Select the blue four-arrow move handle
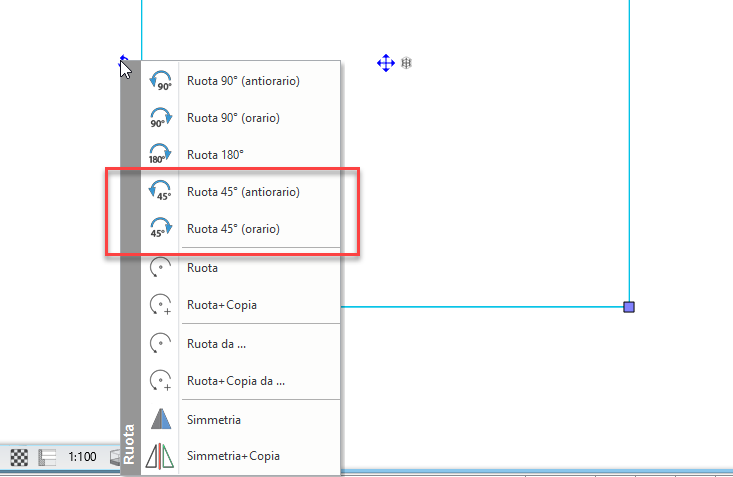 (386, 63)
